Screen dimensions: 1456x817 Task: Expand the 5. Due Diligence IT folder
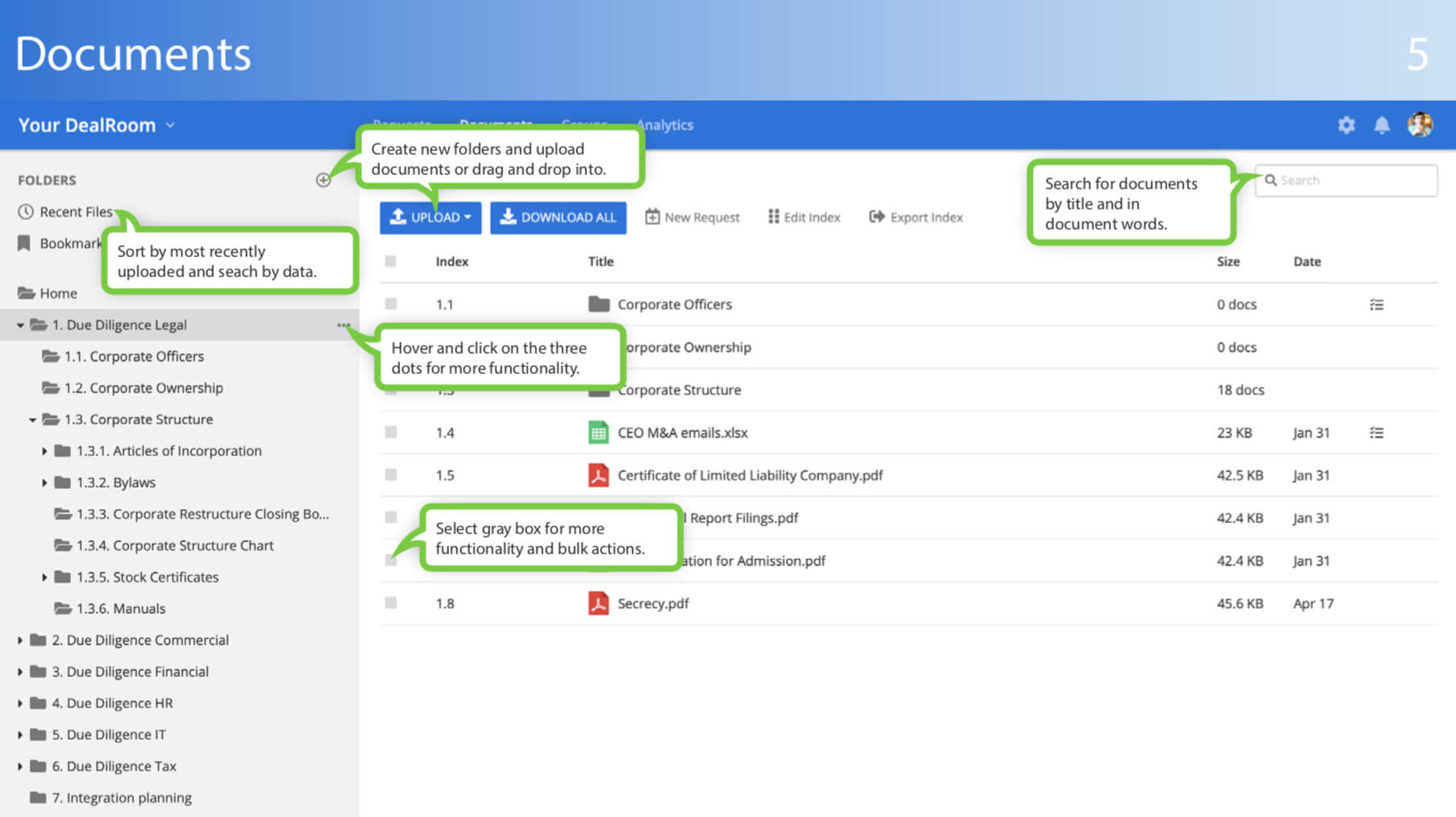click(20, 735)
